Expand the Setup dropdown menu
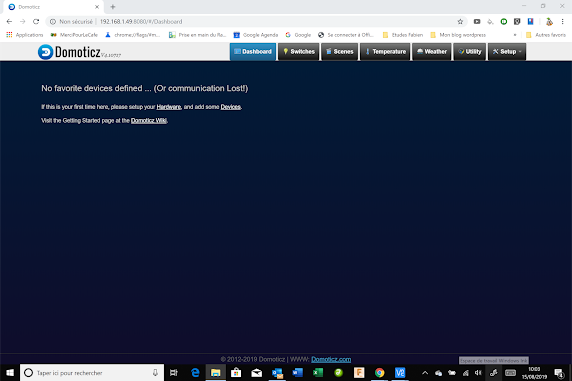572x381 pixels. click(x=507, y=51)
